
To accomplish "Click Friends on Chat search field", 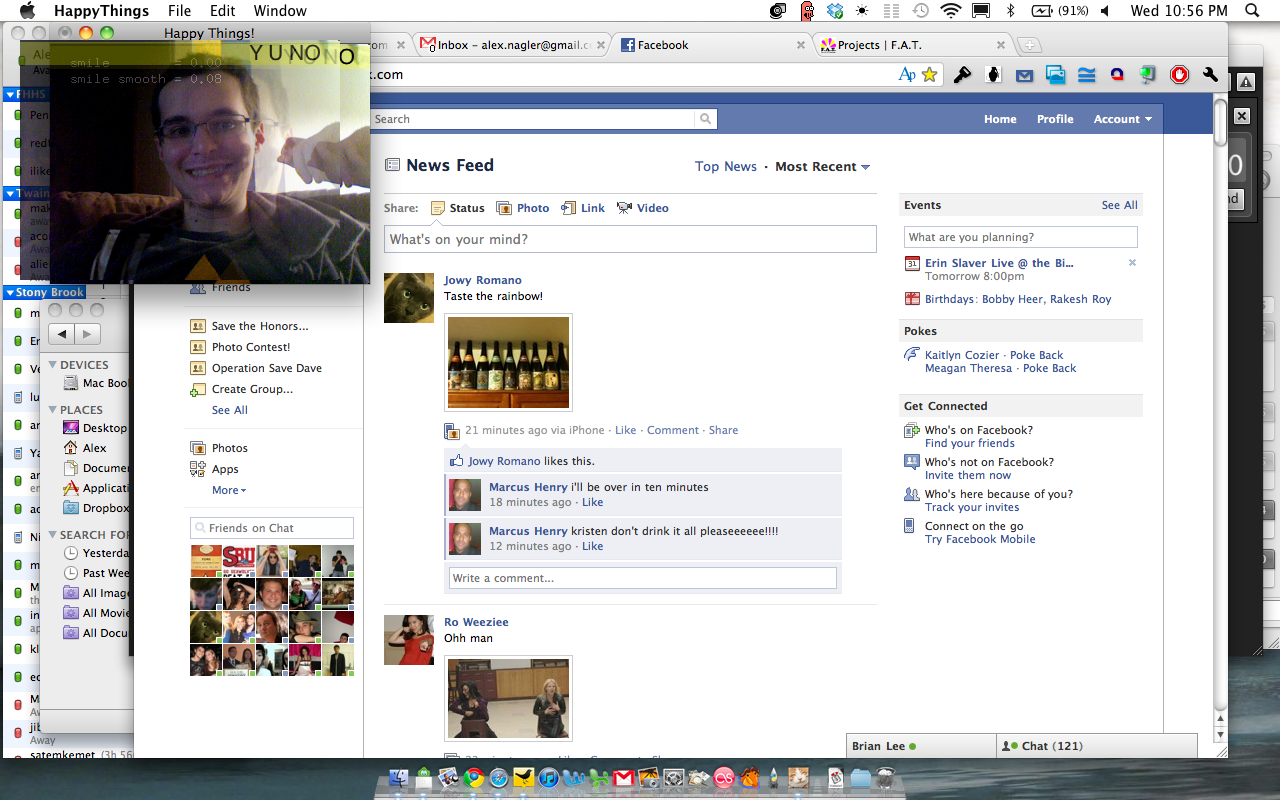I will click(x=272, y=528).
